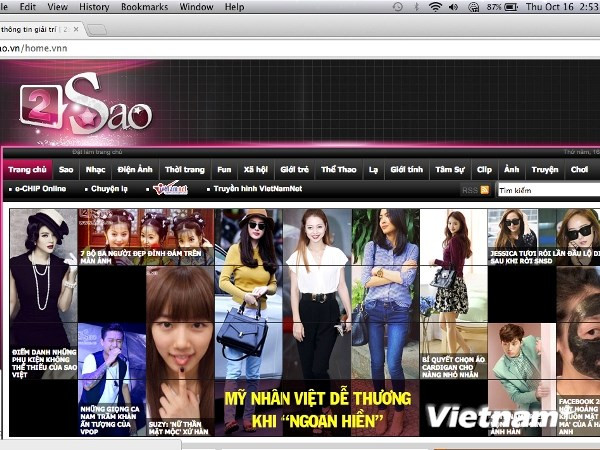Open the History menu
Viewport: 600px width, 450px height.
pyautogui.click(x=94, y=7)
